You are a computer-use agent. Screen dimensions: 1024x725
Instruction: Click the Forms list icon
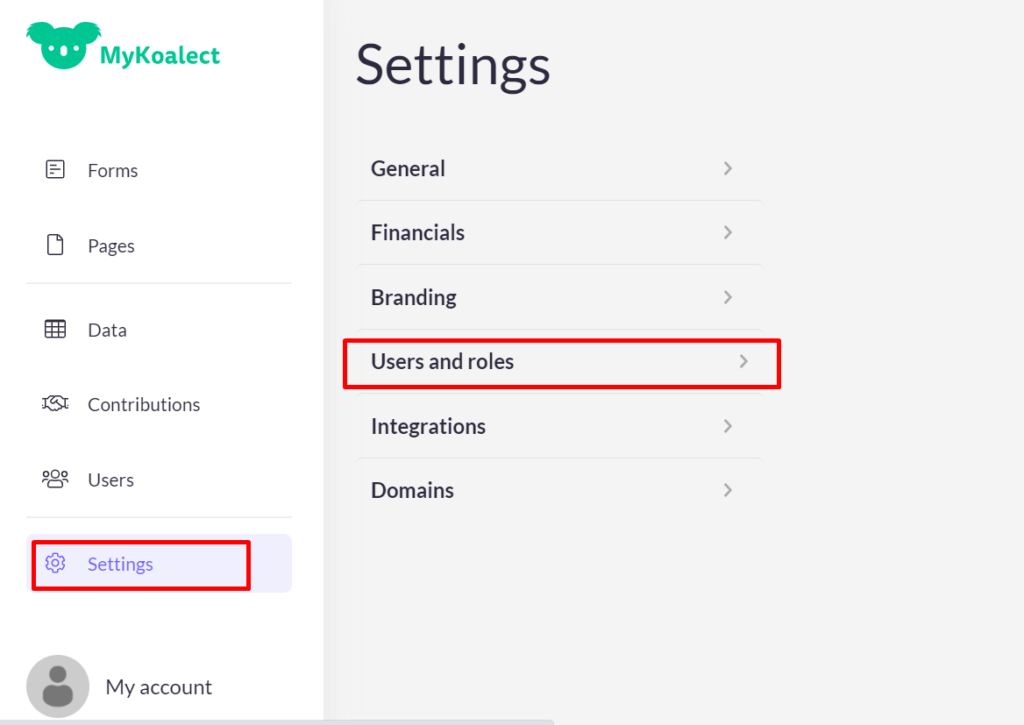pos(55,170)
